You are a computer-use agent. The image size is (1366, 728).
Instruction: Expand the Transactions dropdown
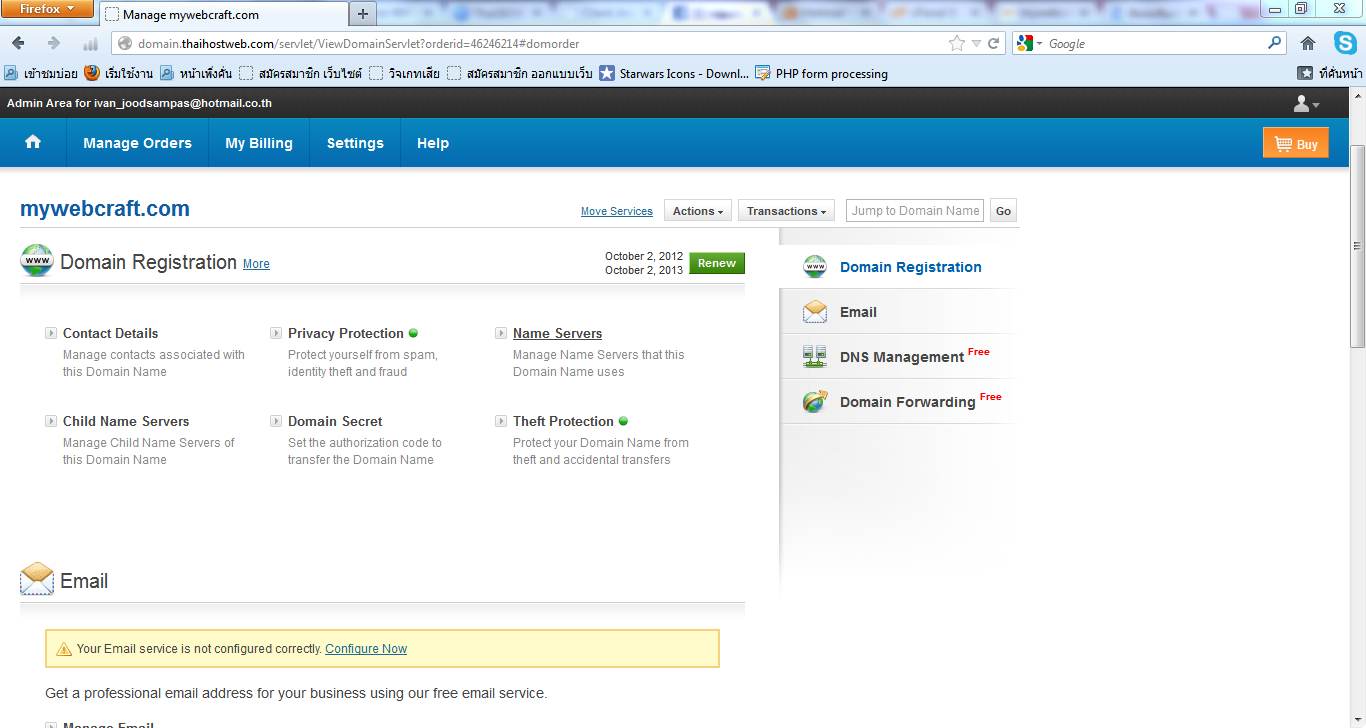(x=787, y=211)
